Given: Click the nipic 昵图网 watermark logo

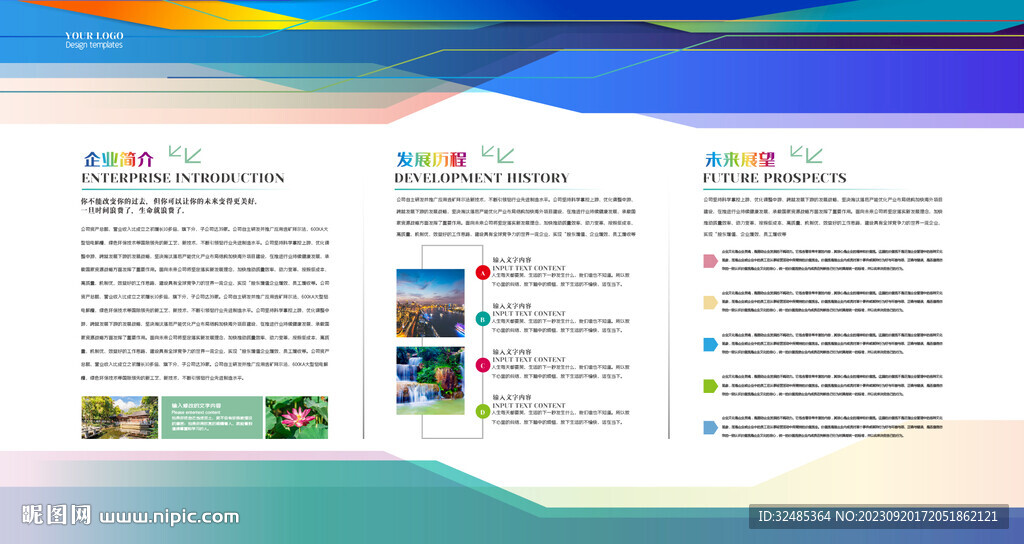Looking at the screenshot, I should 58,516.
